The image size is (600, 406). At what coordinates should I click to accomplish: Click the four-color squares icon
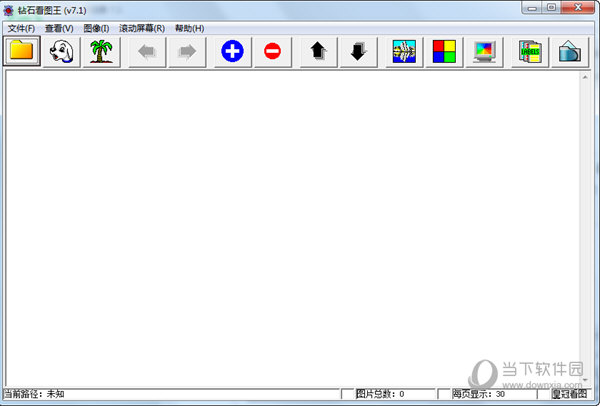click(x=444, y=51)
